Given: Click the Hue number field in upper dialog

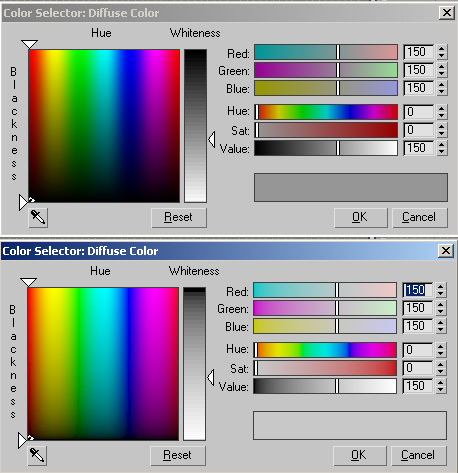Looking at the screenshot, I should coord(419,112).
